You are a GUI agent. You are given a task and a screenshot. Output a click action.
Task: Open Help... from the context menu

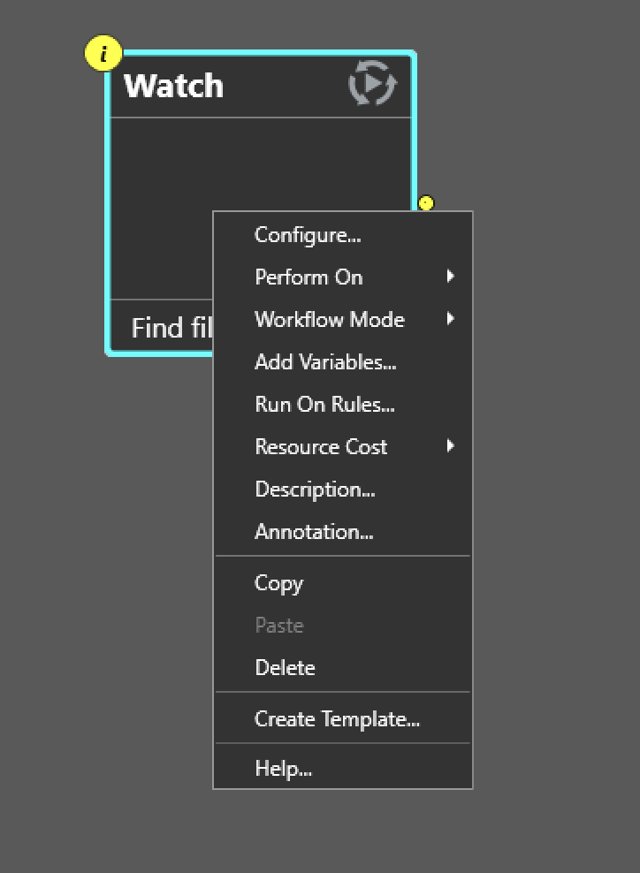343,768
